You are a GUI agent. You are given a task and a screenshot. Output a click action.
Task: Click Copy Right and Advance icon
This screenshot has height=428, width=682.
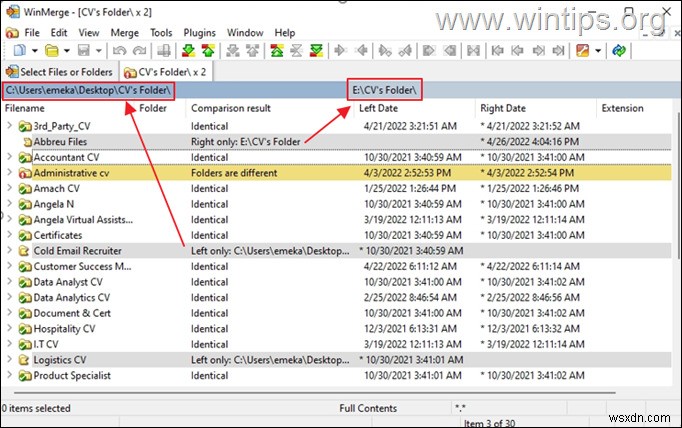(384, 51)
